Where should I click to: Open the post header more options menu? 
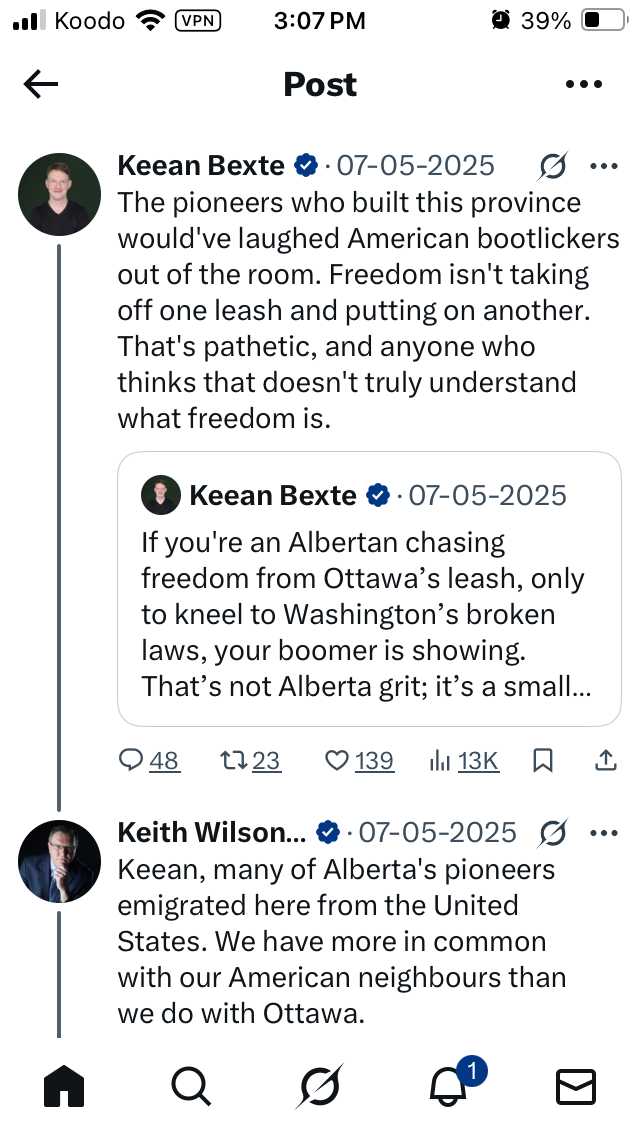[584, 85]
